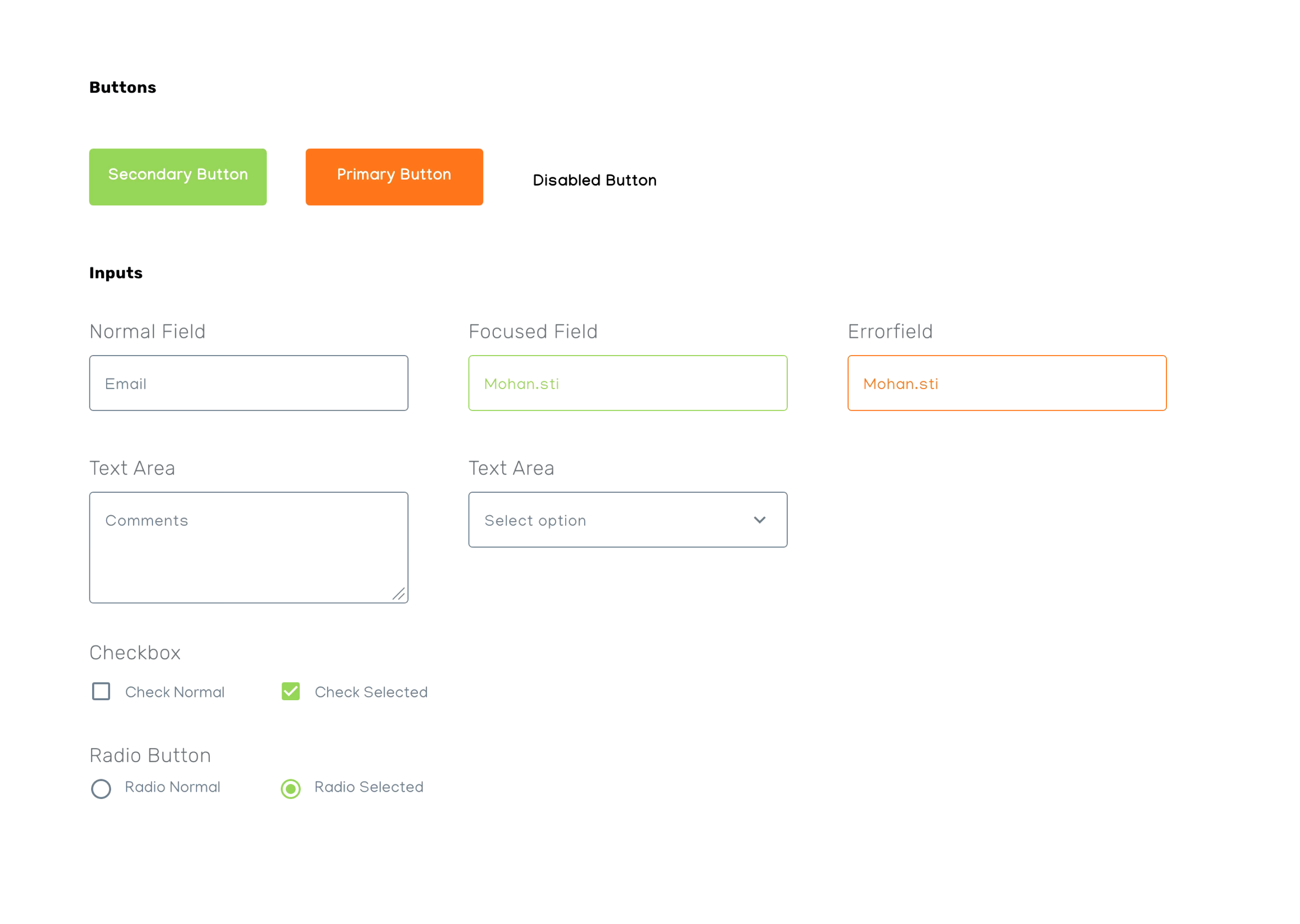Focus the green-bordered Mohan.sti field
Screen dimensions: 1300x924
(x=627, y=383)
